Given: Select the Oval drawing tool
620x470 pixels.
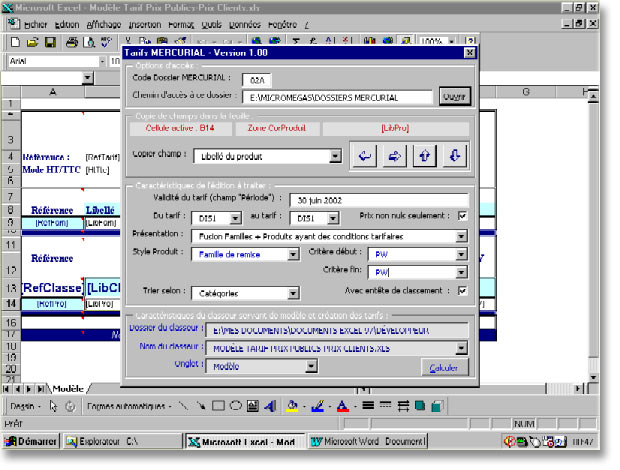Looking at the screenshot, I should (236, 406).
